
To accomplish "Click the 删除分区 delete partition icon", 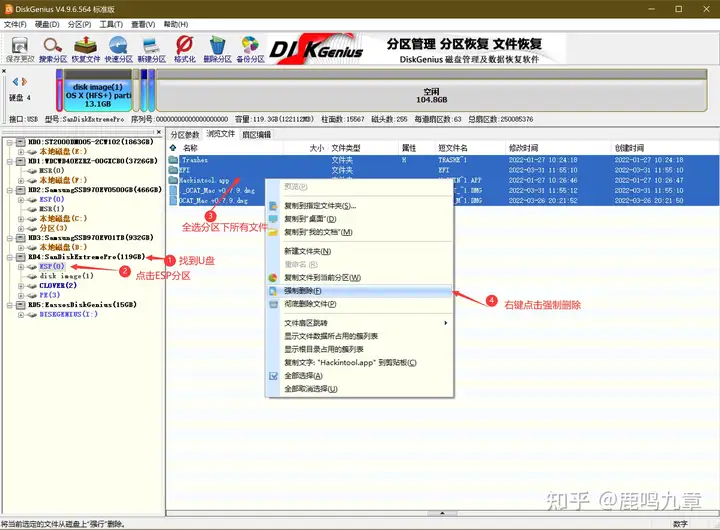I will pos(217,50).
